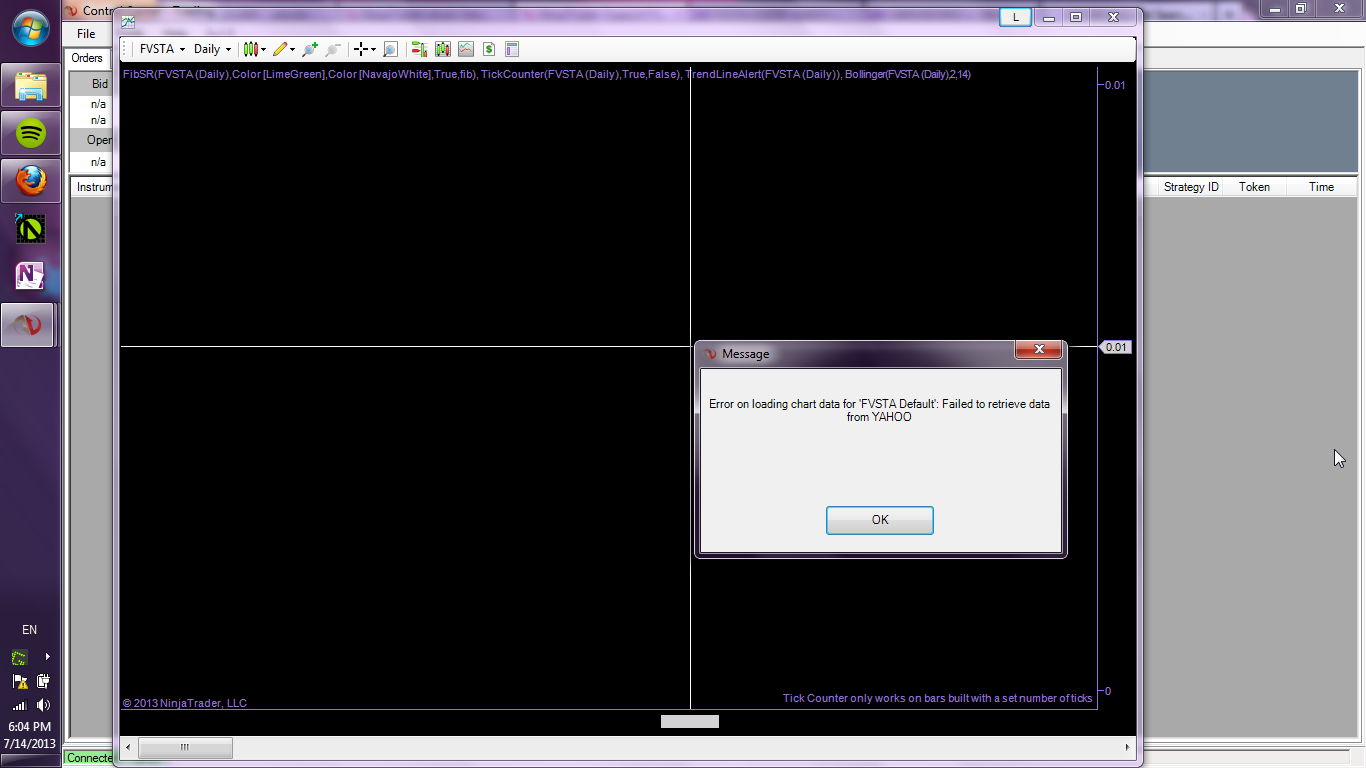This screenshot has width=1366, height=768.
Task: Click the horizontal scrollbar thumb under chart
Action: pos(185,747)
